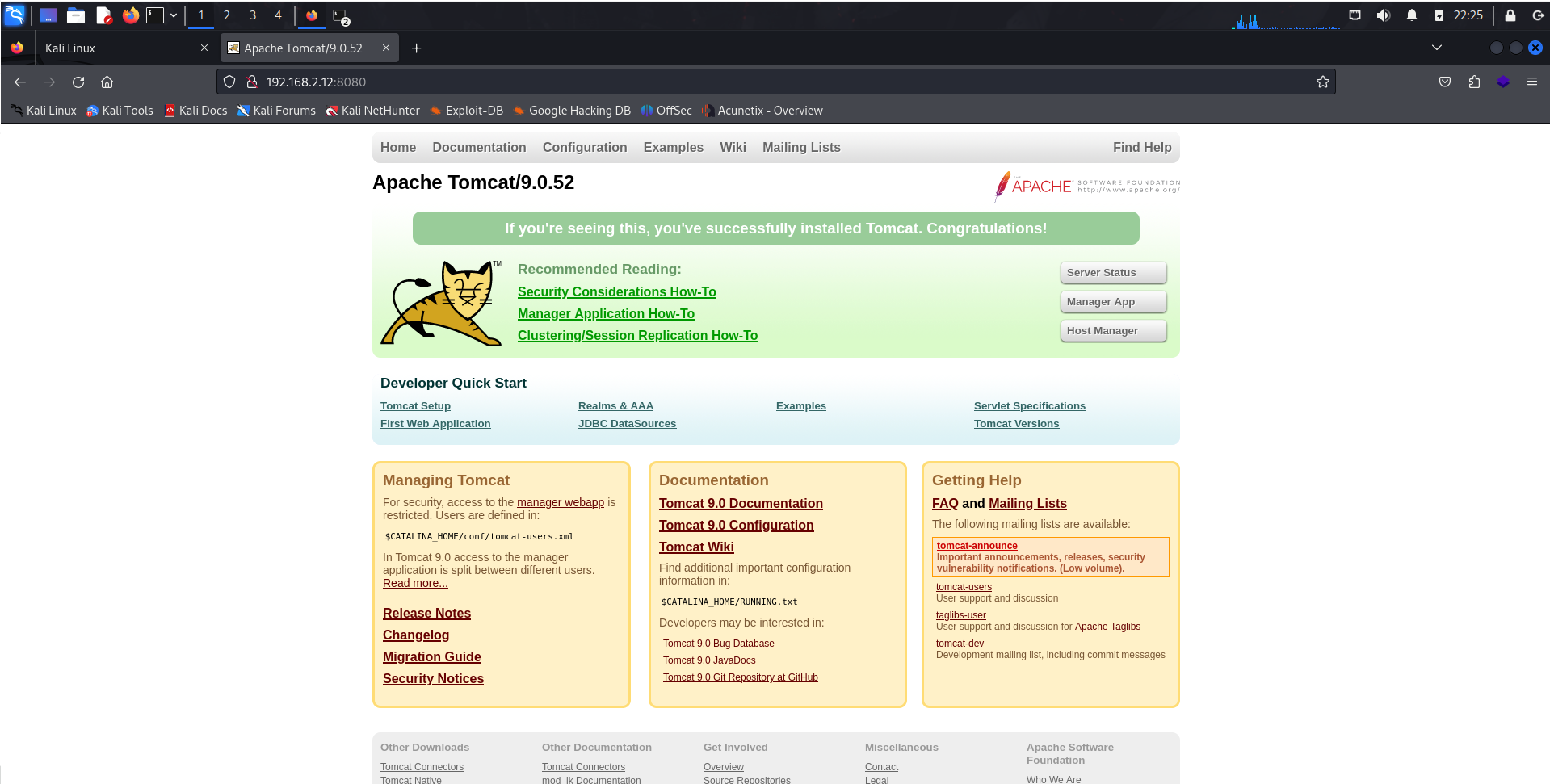Open the power manager battery icon
1550x784 pixels.
[1439, 15]
